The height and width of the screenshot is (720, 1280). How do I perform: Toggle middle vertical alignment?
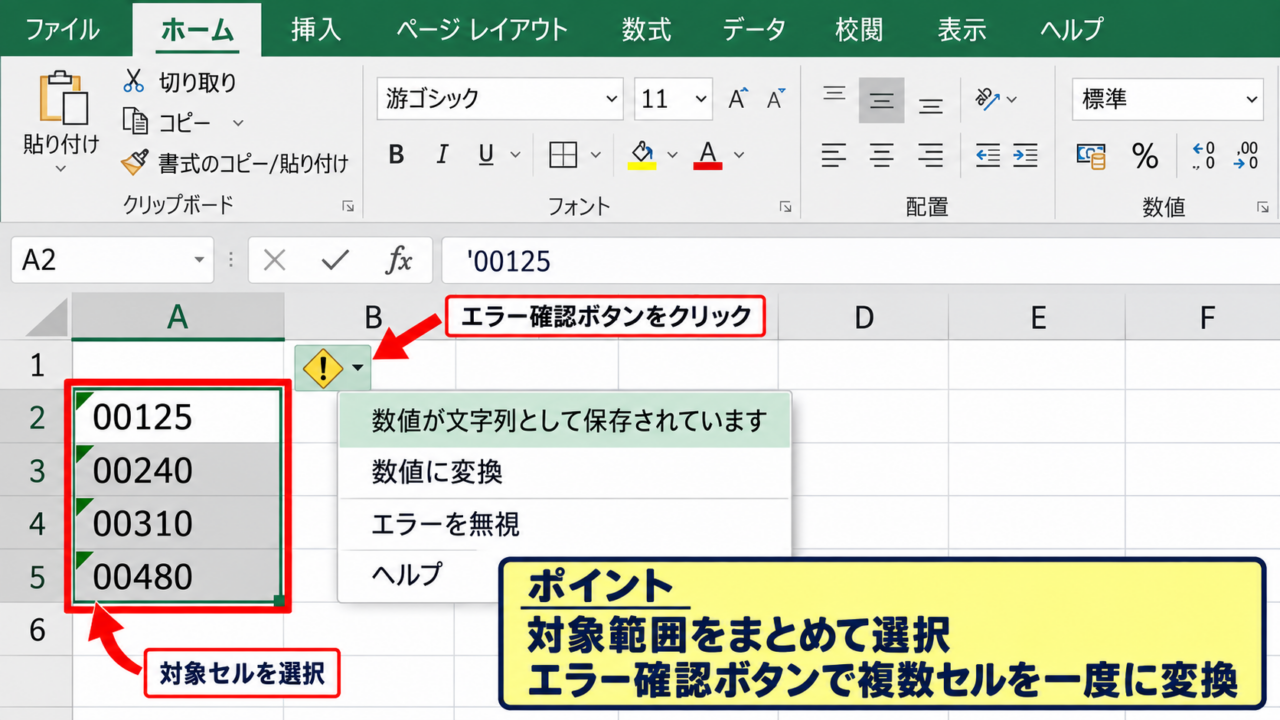click(x=881, y=100)
